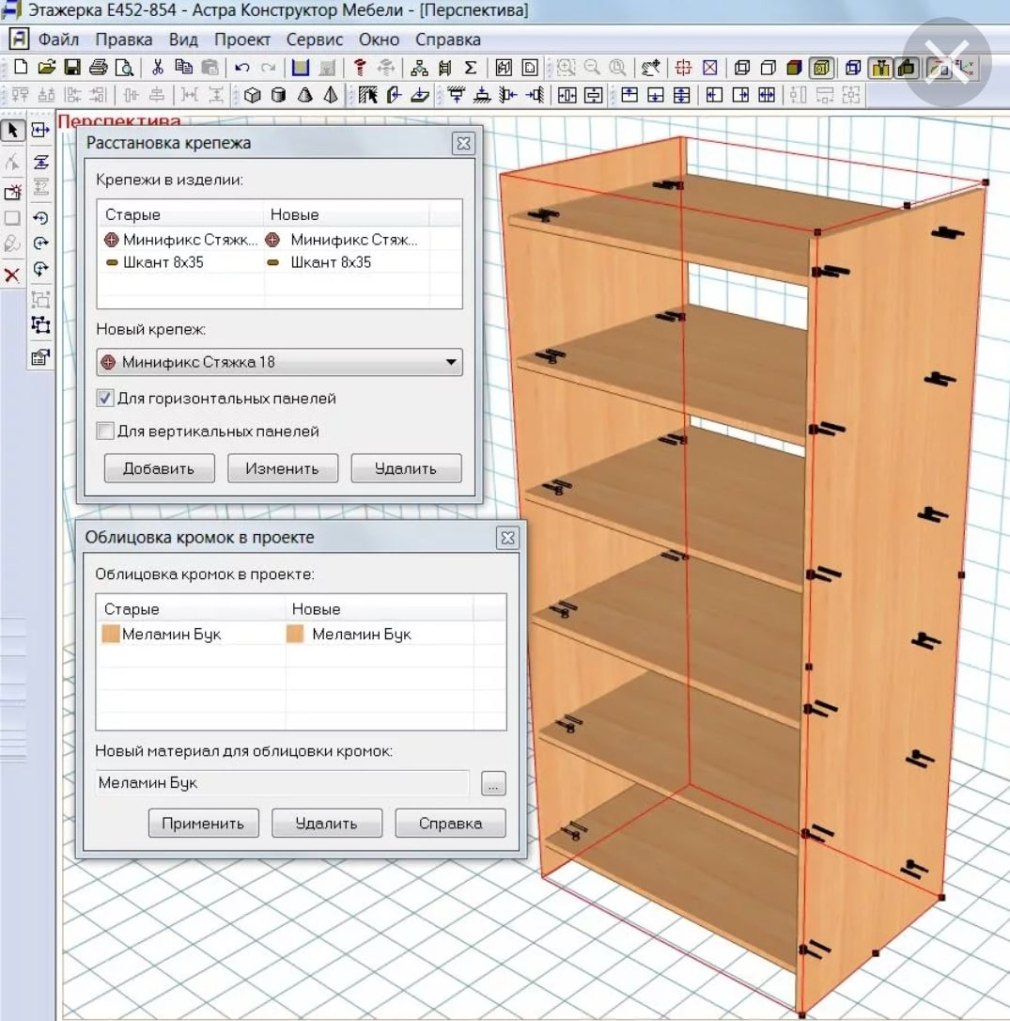Enable 'Для вертикальных панелей' checkbox
Screen dimensions: 1010x1021
click(x=105, y=431)
